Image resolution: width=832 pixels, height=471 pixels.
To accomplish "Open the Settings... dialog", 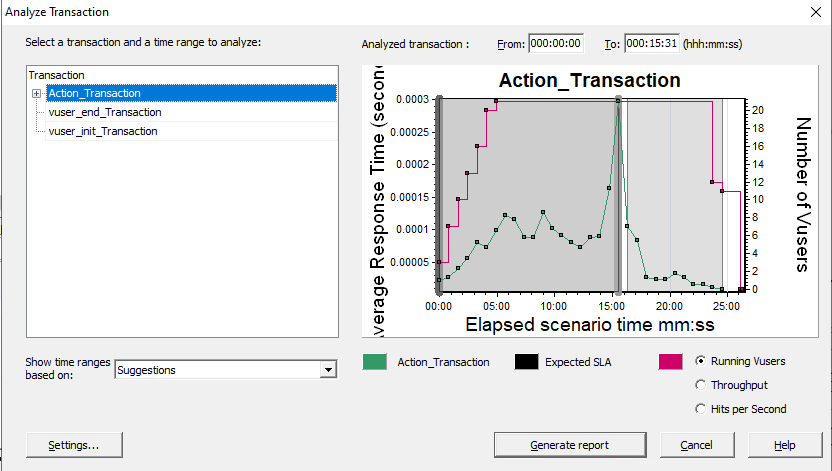I will point(74,445).
